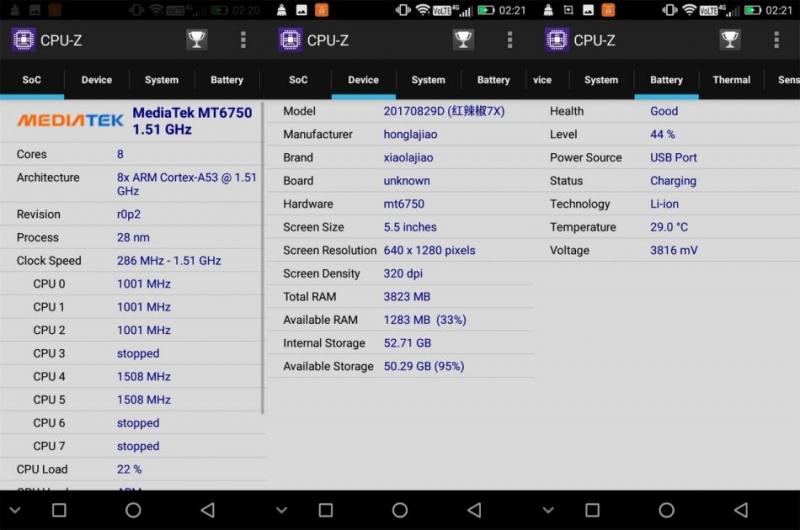
Task: Hide navigation bar chevron in middle screen
Action: point(282,510)
